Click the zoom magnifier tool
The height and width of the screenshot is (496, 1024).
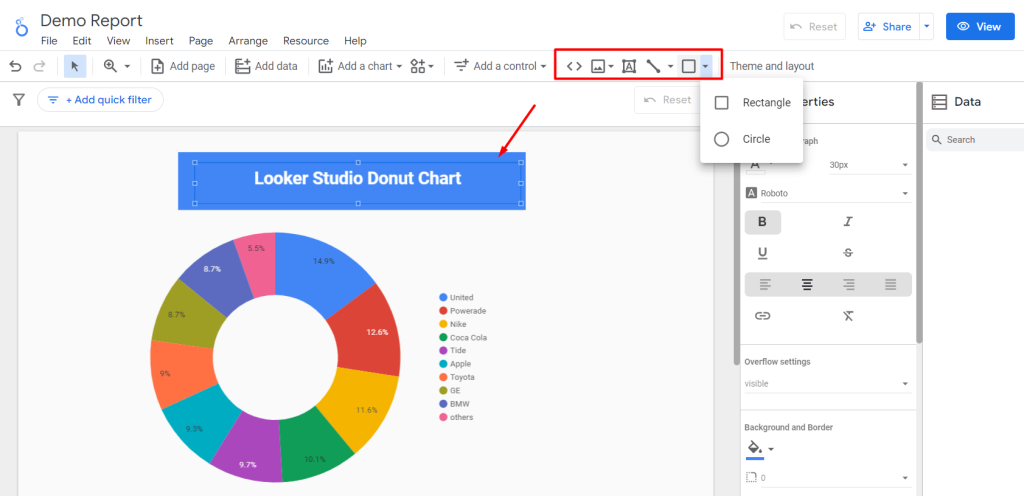(110, 66)
